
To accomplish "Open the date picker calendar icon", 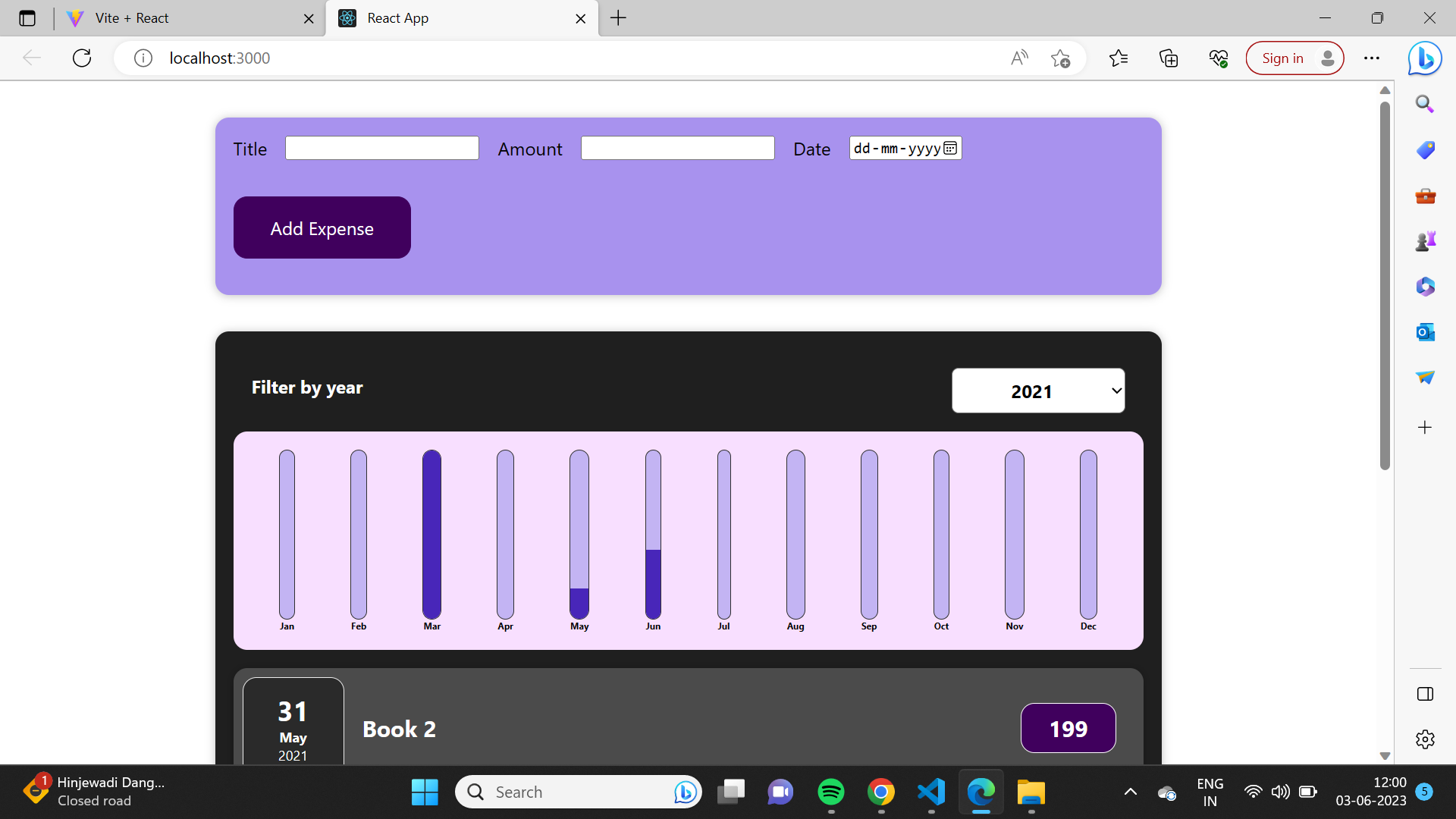I will (950, 148).
